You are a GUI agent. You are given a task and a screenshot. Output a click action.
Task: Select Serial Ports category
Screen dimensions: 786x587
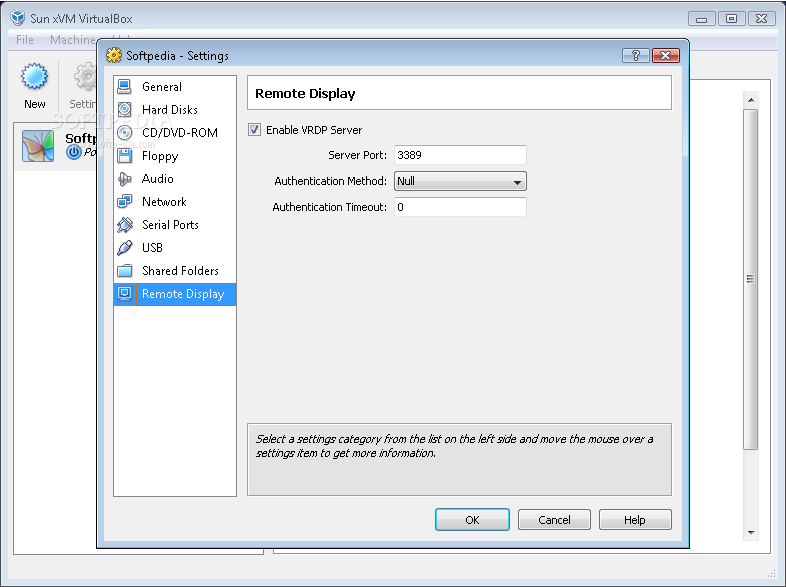(x=174, y=225)
